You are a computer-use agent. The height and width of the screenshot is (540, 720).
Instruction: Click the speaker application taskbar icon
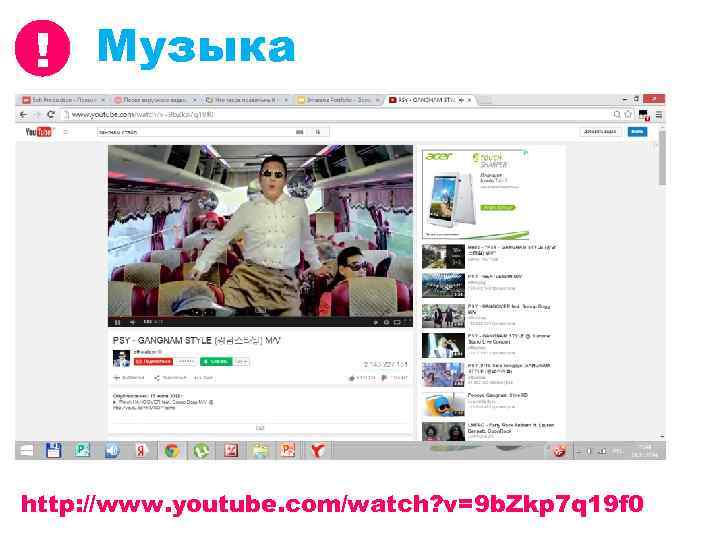click(112, 451)
